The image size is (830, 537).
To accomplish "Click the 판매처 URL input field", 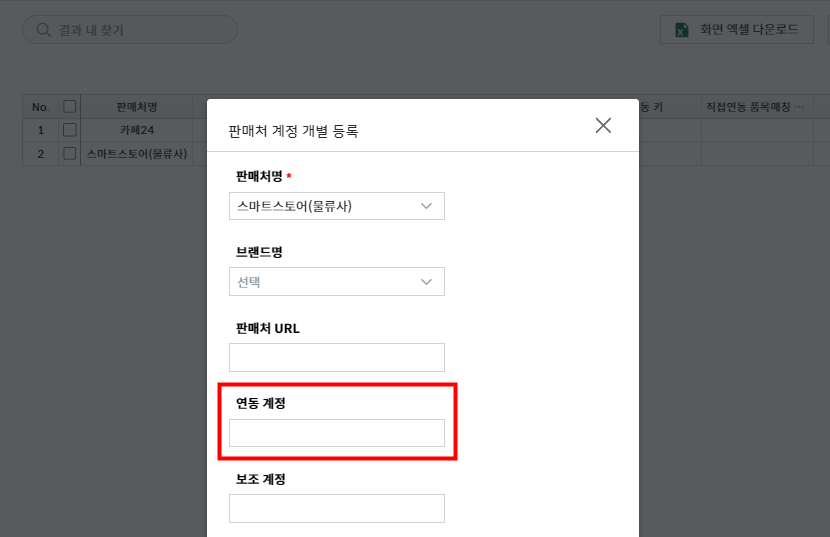I will pos(336,358).
